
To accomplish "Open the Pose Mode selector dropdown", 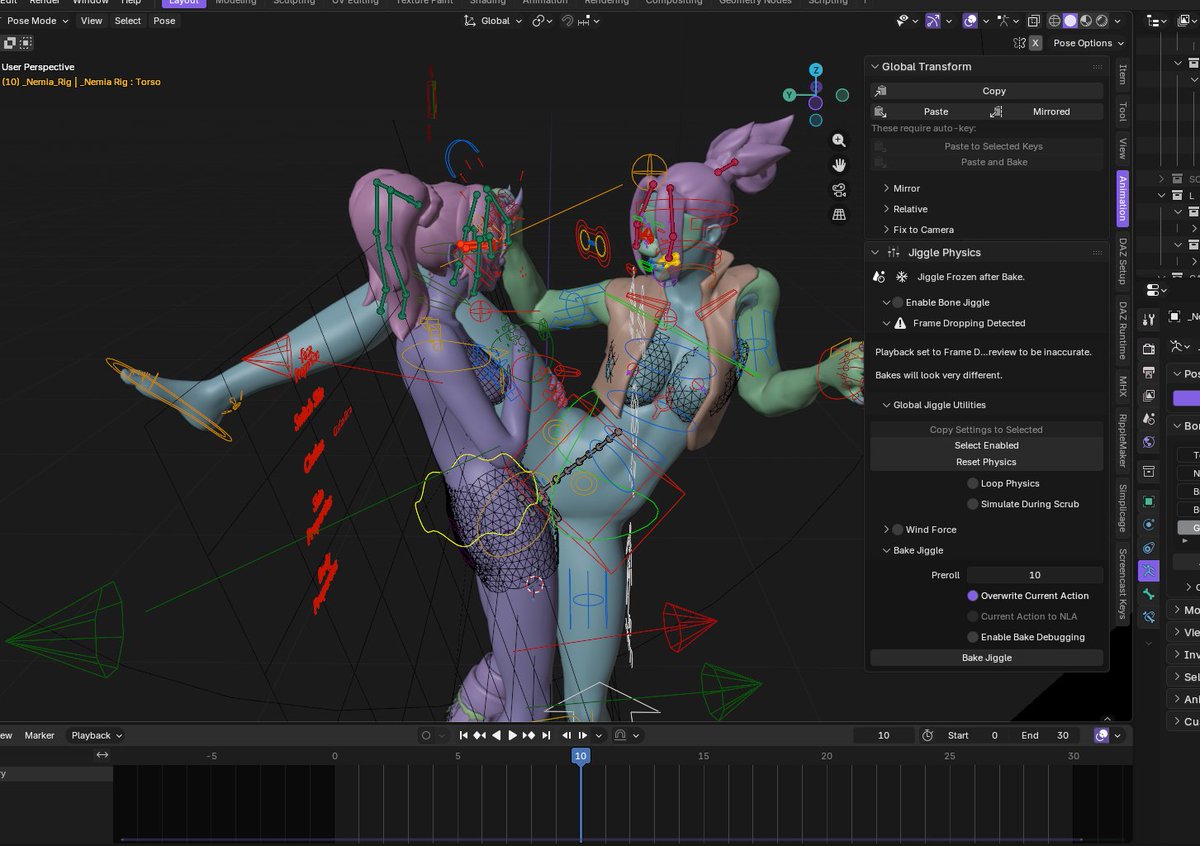I will [x=36, y=20].
